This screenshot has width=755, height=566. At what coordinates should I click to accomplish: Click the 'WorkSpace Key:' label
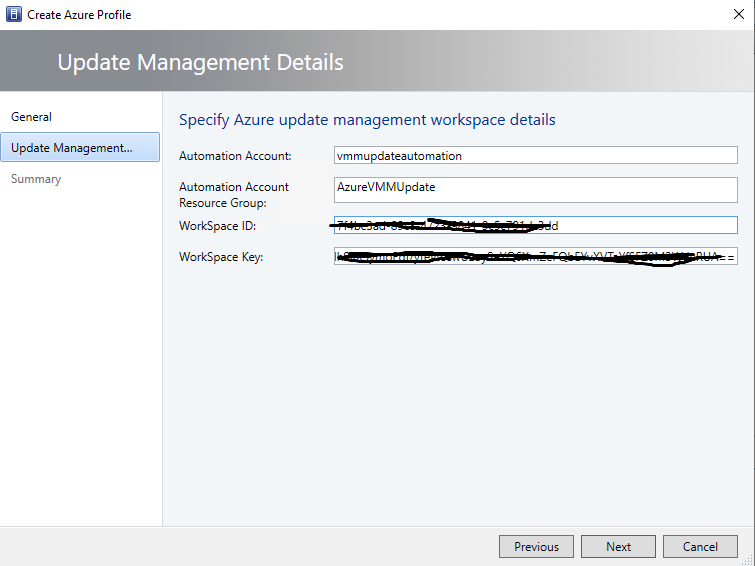(221, 257)
